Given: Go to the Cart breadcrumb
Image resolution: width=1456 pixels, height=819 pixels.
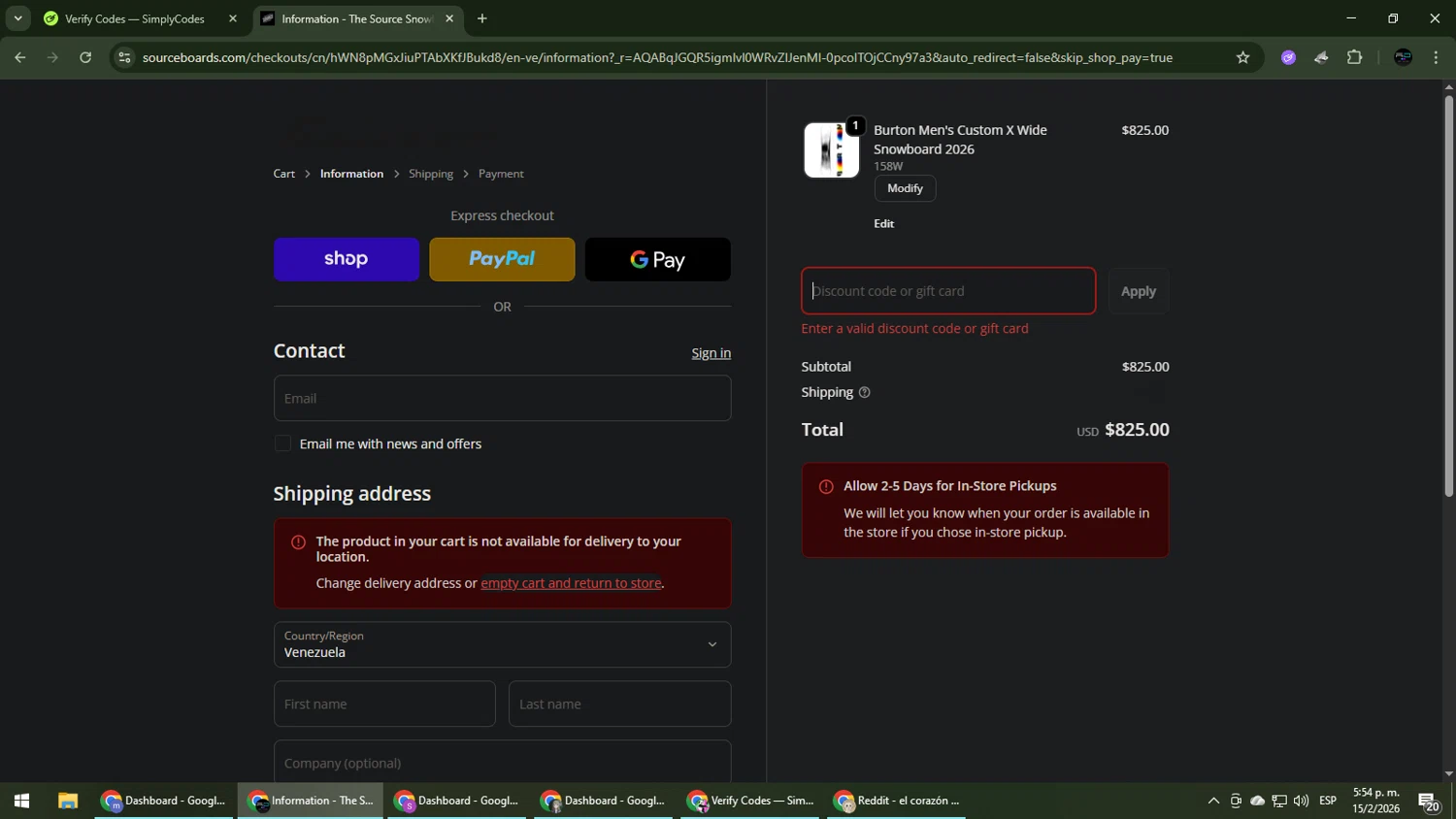Looking at the screenshot, I should point(283,174).
